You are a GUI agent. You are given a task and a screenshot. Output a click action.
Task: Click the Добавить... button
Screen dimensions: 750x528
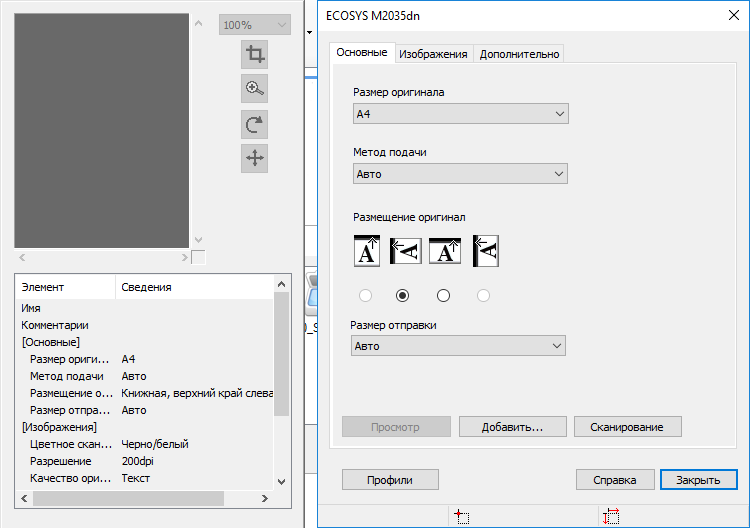coord(512,427)
